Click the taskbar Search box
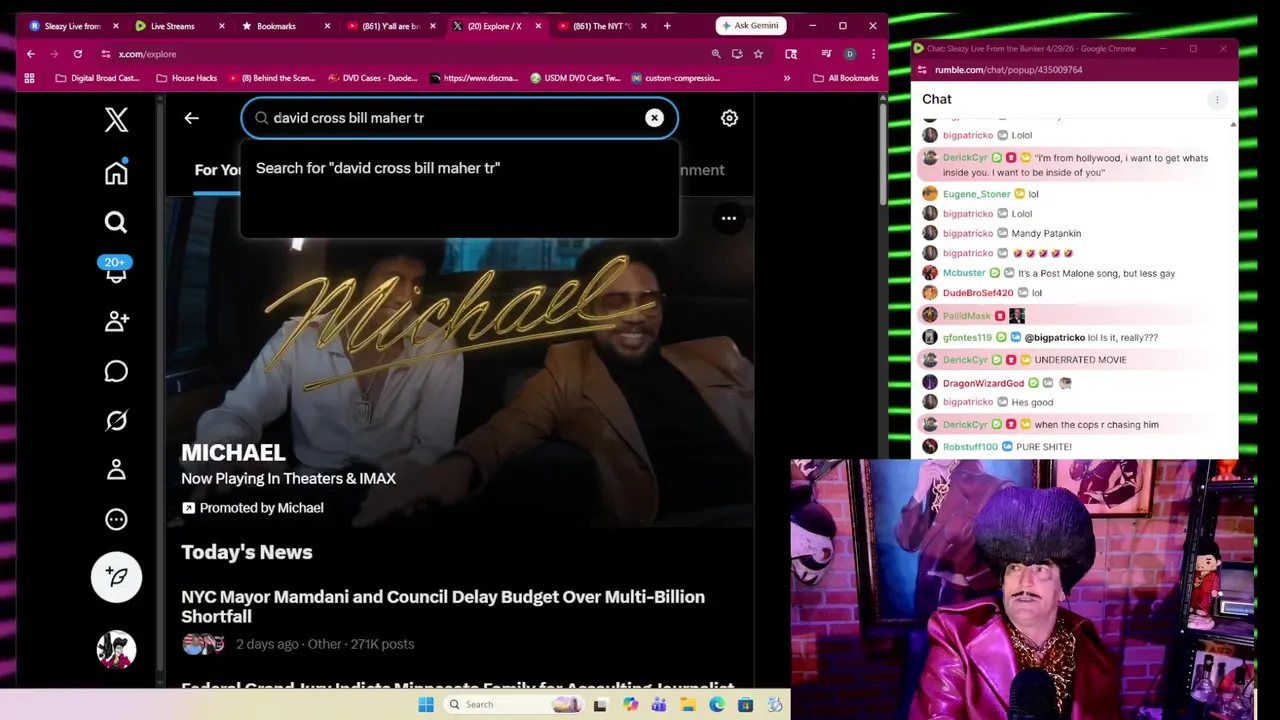This screenshot has width=1280, height=720. [514, 705]
